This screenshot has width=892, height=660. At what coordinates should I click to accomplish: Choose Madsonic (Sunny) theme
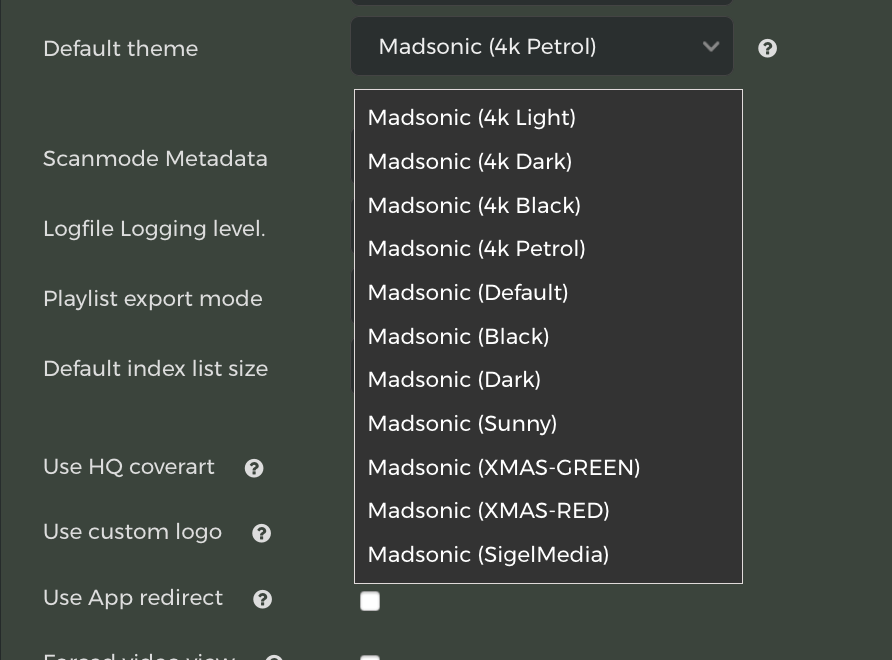coord(462,424)
